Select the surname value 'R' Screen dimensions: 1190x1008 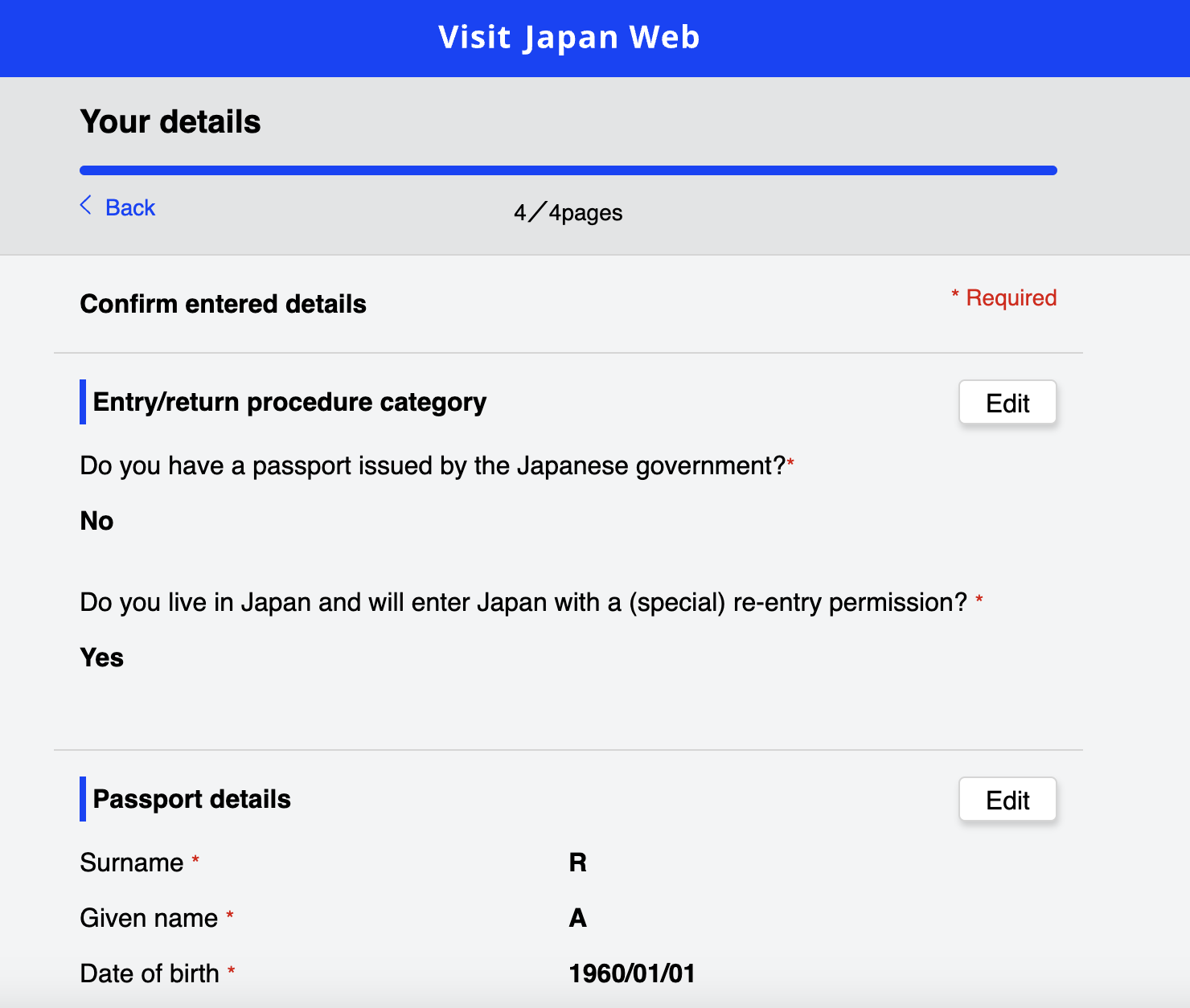[578, 863]
